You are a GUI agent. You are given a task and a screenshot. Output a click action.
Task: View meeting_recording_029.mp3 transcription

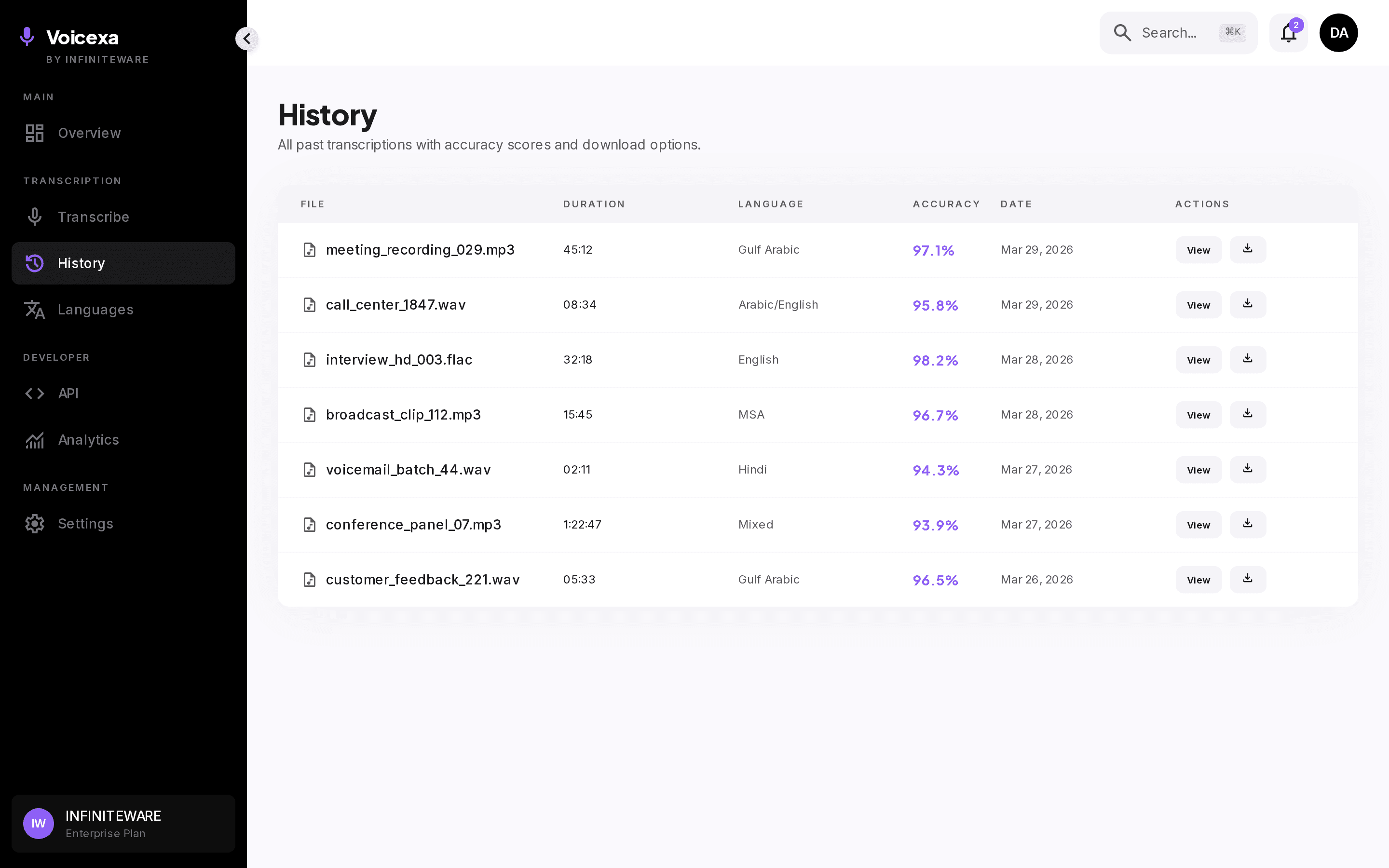[1198, 250]
